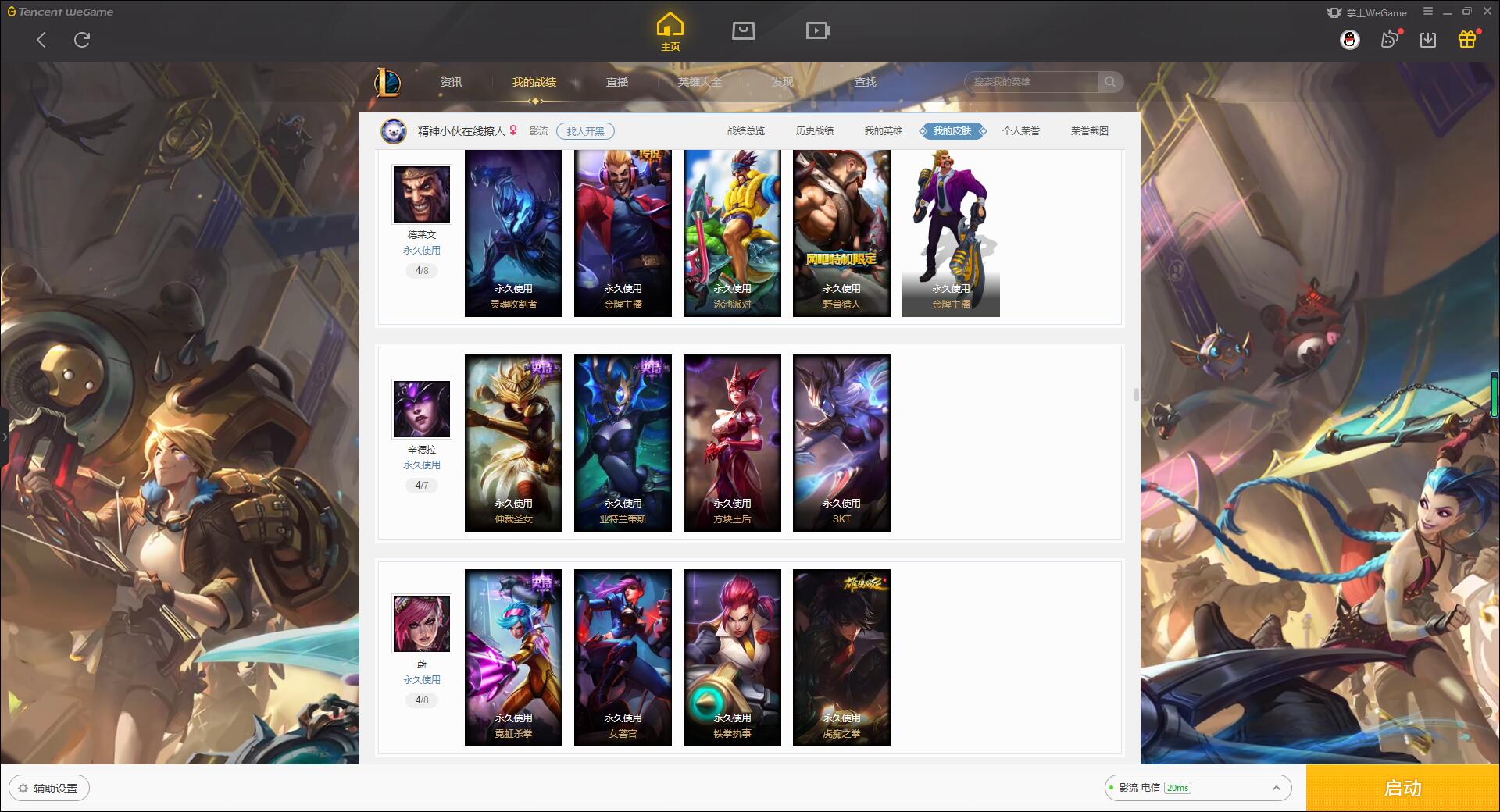Open the 野兽猎人 skin card

click(841, 233)
